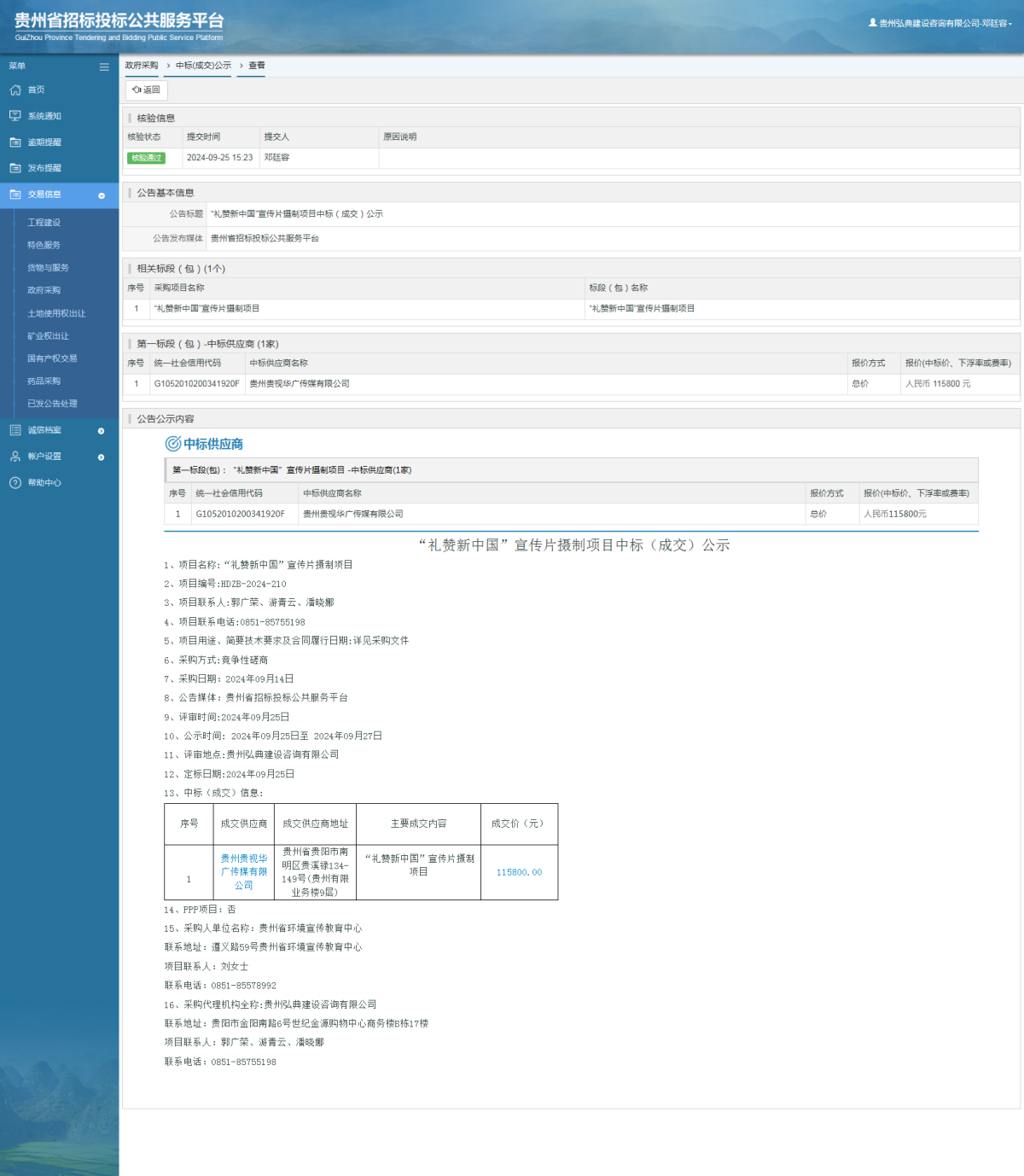The width and height of the screenshot is (1024, 1176).
Task: Click the hamburger menu collapse icon
Action: pos(104,67)
